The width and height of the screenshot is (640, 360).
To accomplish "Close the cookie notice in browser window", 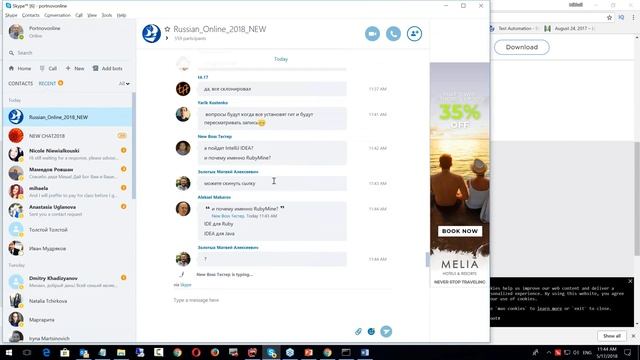I will coord(630,281).
